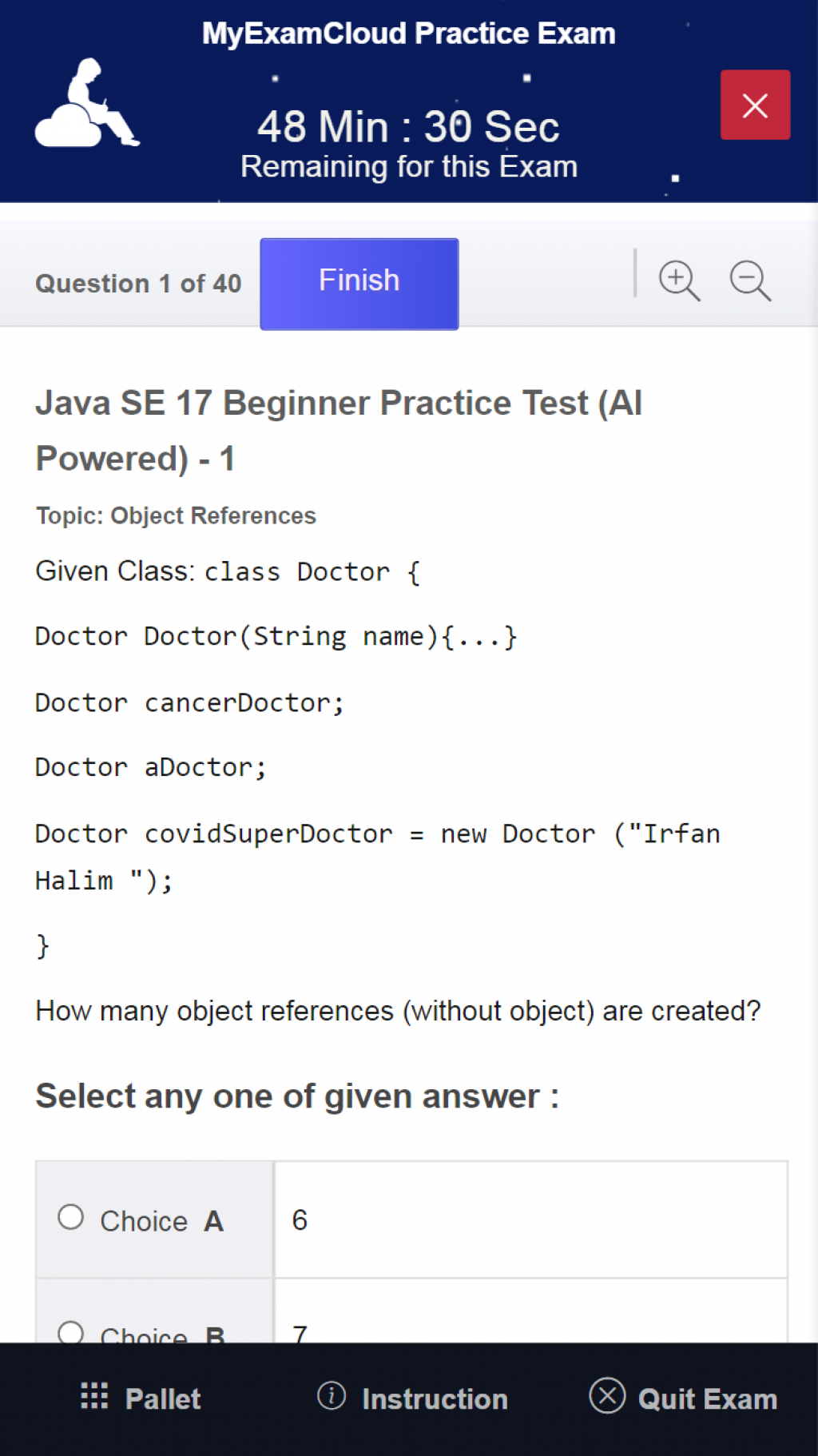This screenshot has height=1456, width=818.
Task: Open the Pallet tab label
Action: click(x=163, y=1398)
